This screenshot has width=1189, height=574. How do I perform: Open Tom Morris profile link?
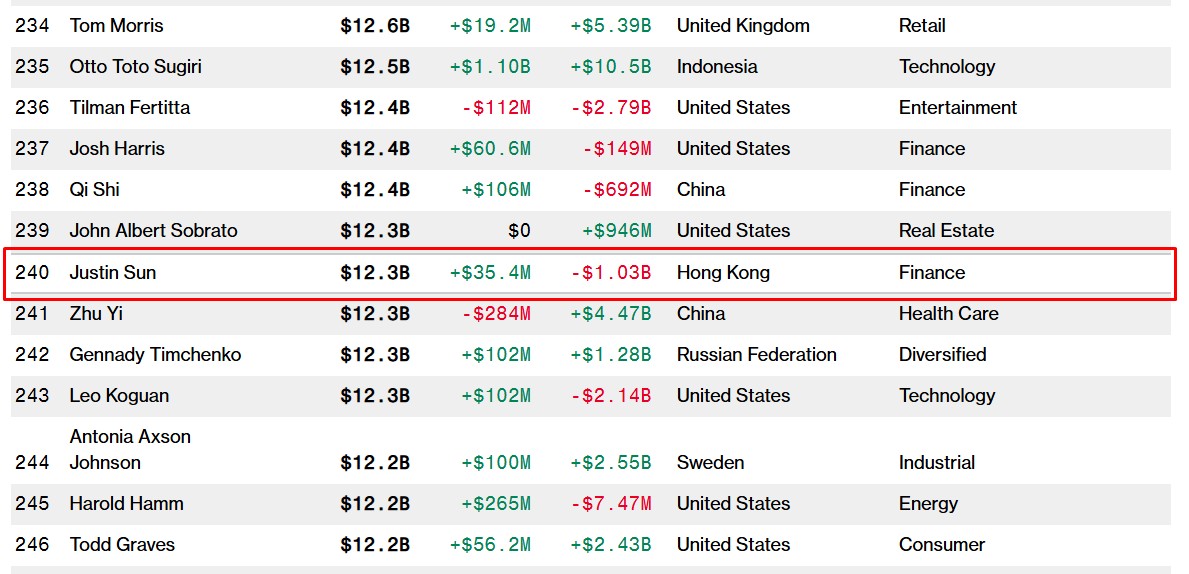click(116, 25)
